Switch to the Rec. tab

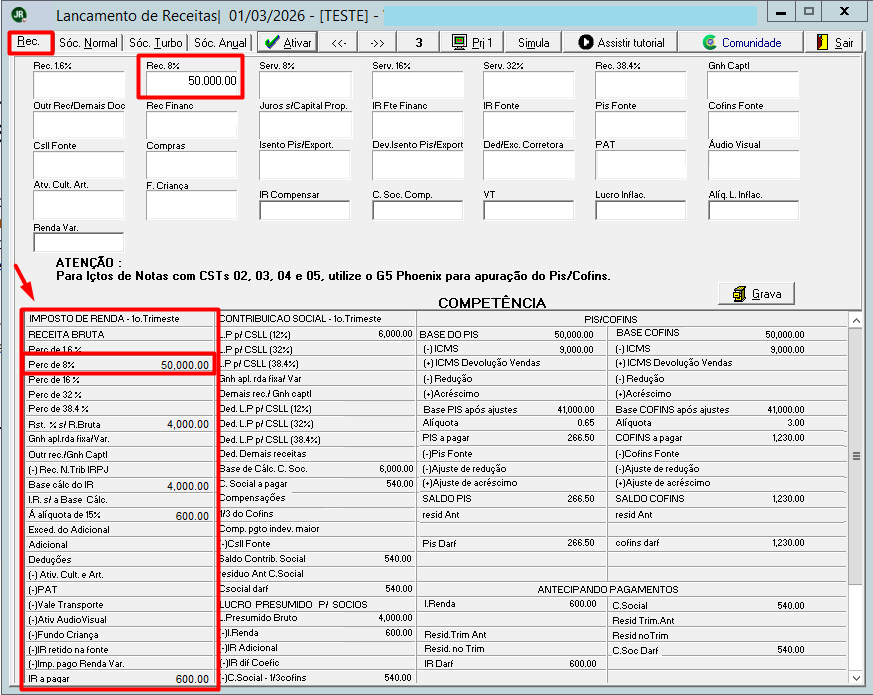point(31,42)
